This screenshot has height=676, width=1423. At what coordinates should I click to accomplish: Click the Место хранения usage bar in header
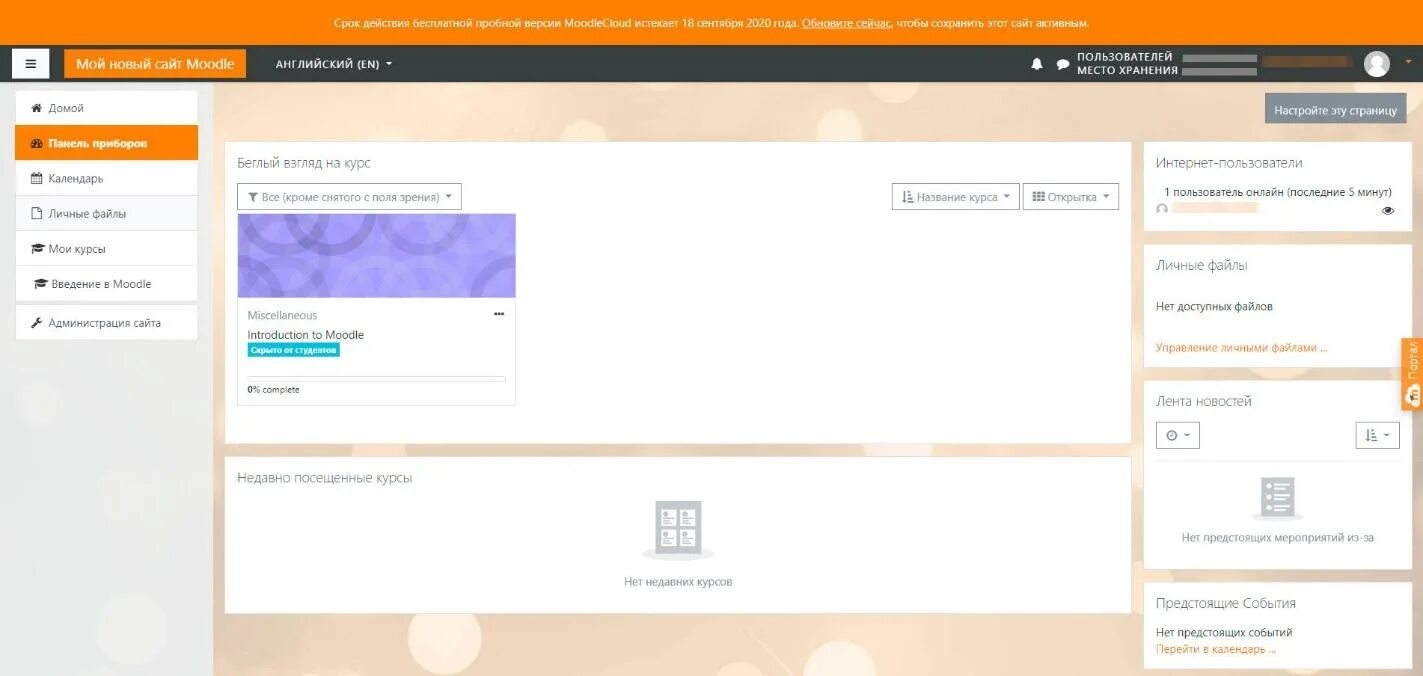tap(1219, 71)
